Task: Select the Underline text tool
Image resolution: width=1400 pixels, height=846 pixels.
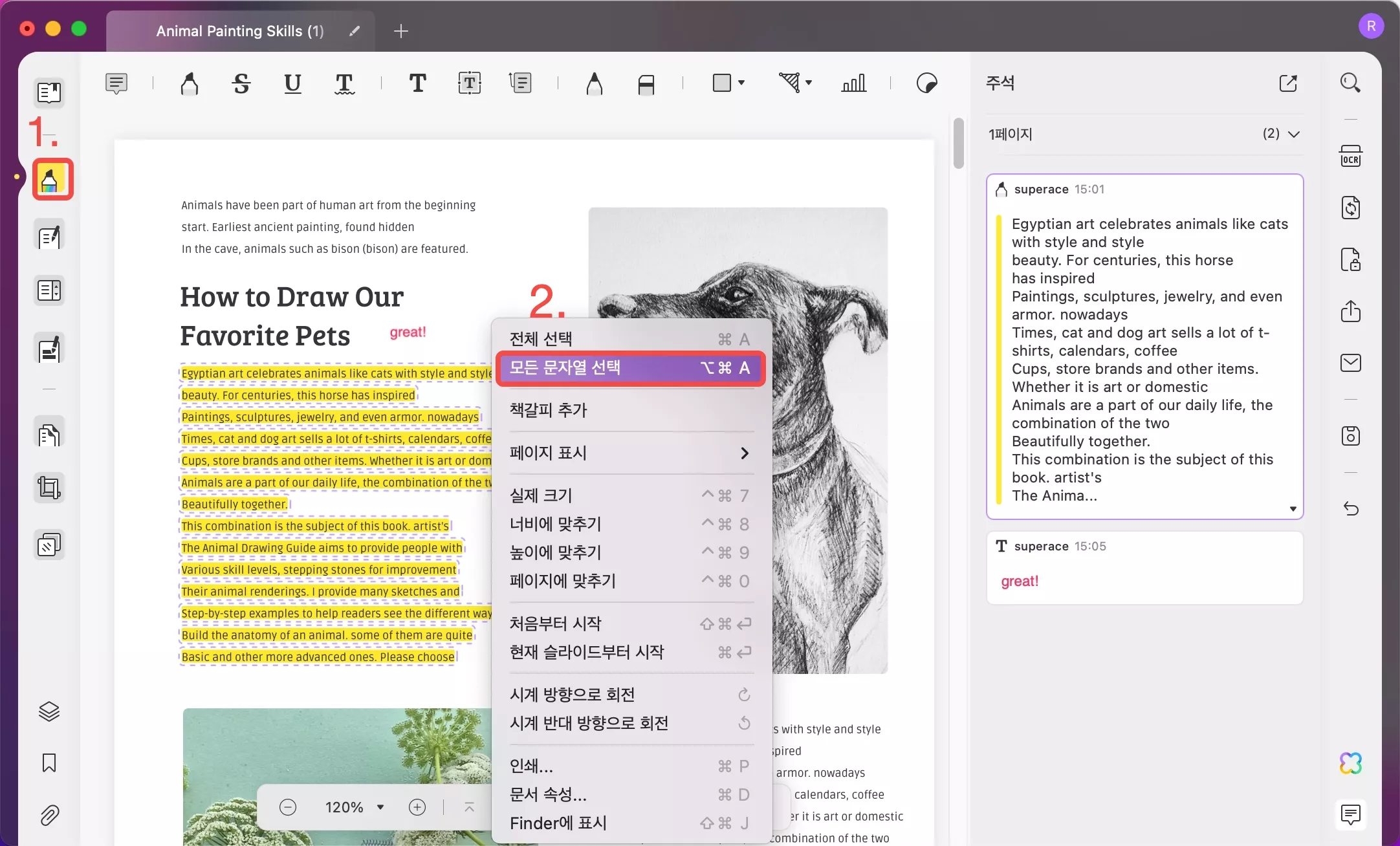Action: click(292, 83)
